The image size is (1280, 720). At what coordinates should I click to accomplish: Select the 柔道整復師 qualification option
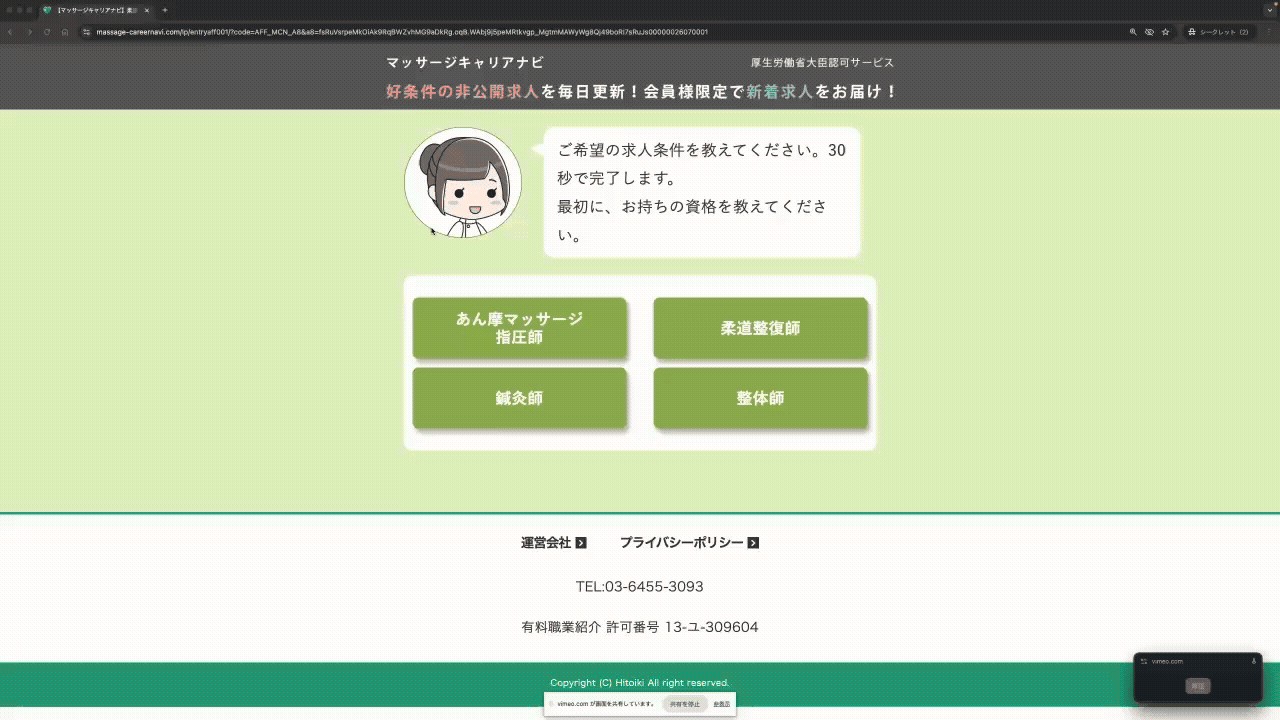760,328
